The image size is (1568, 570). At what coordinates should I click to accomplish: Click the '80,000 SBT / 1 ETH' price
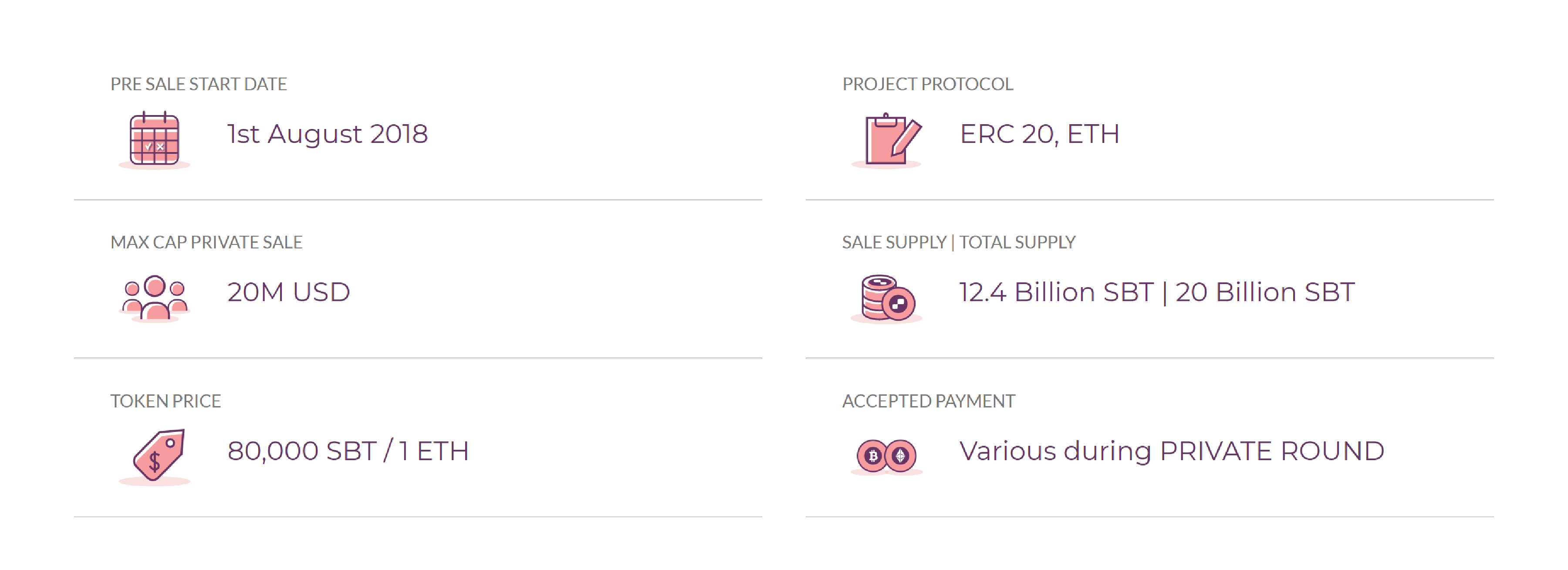tap(348, 451)
